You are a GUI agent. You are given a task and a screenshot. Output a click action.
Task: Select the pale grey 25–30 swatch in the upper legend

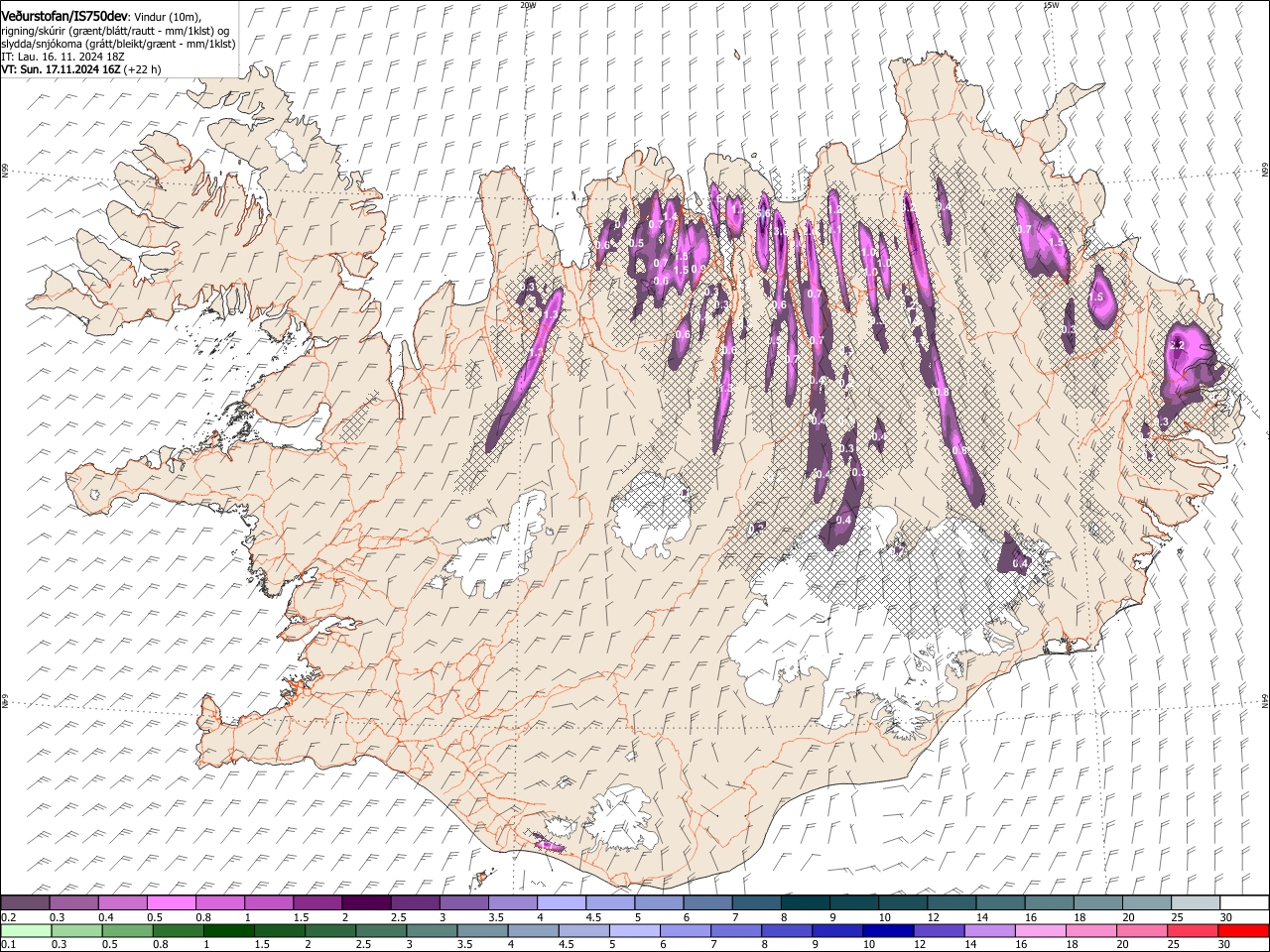point(1196,902)
